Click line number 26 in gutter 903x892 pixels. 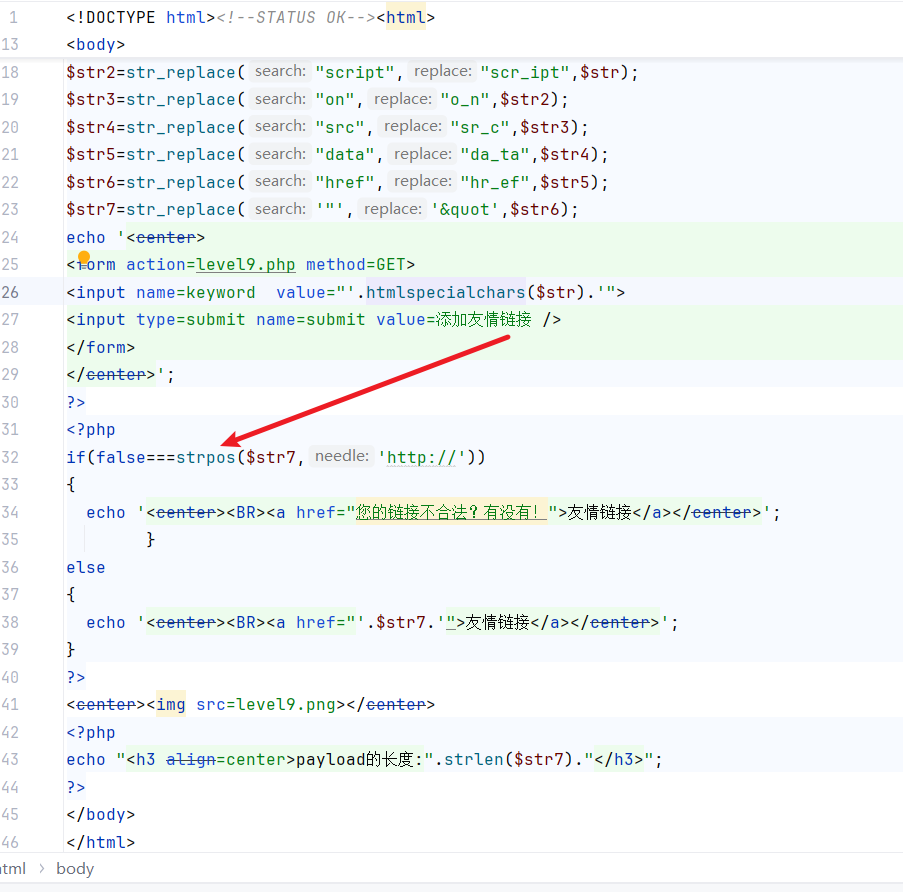[x=10, y=292]
